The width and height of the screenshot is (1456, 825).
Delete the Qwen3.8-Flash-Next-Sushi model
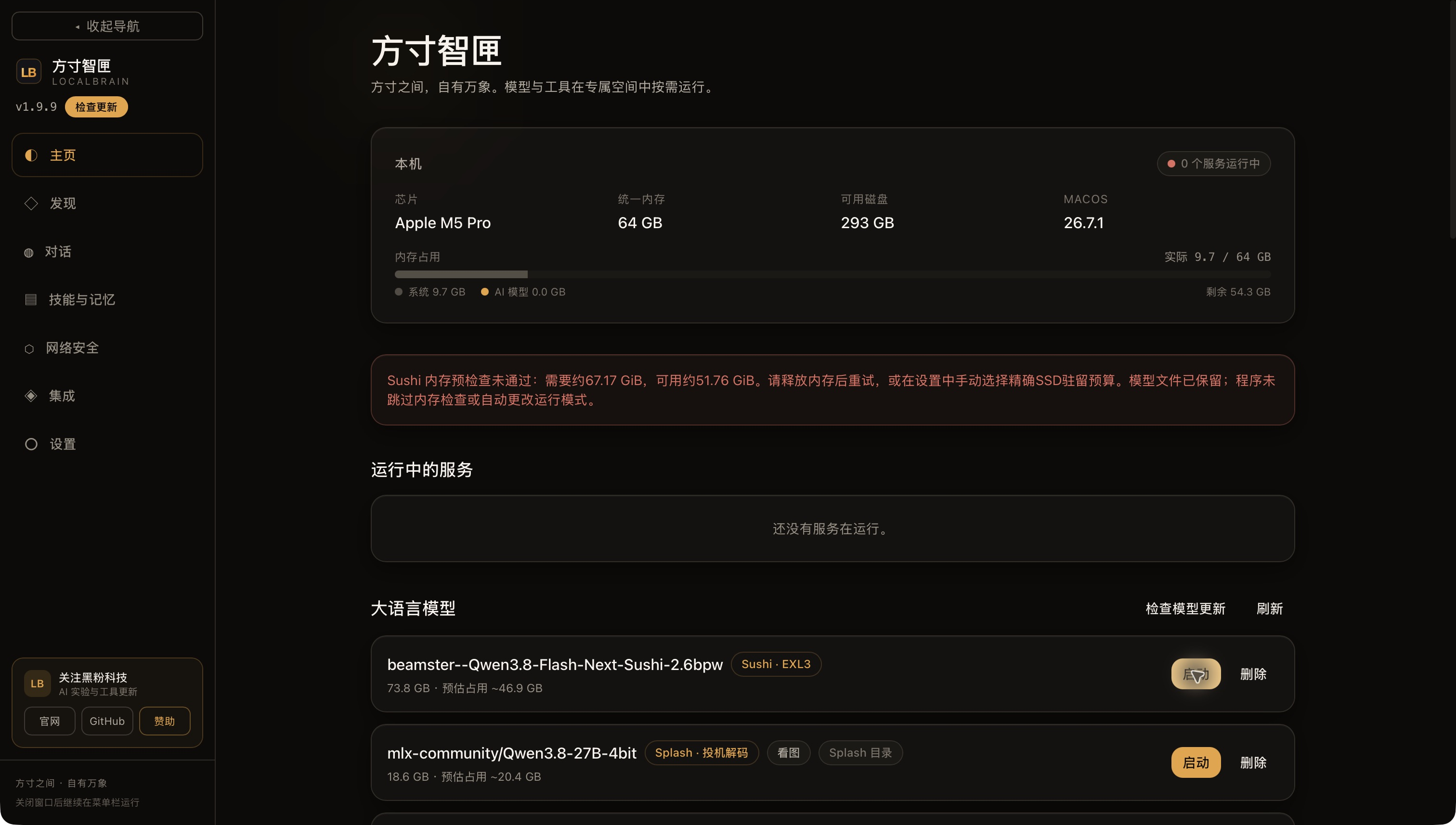tap(1253, 674)
